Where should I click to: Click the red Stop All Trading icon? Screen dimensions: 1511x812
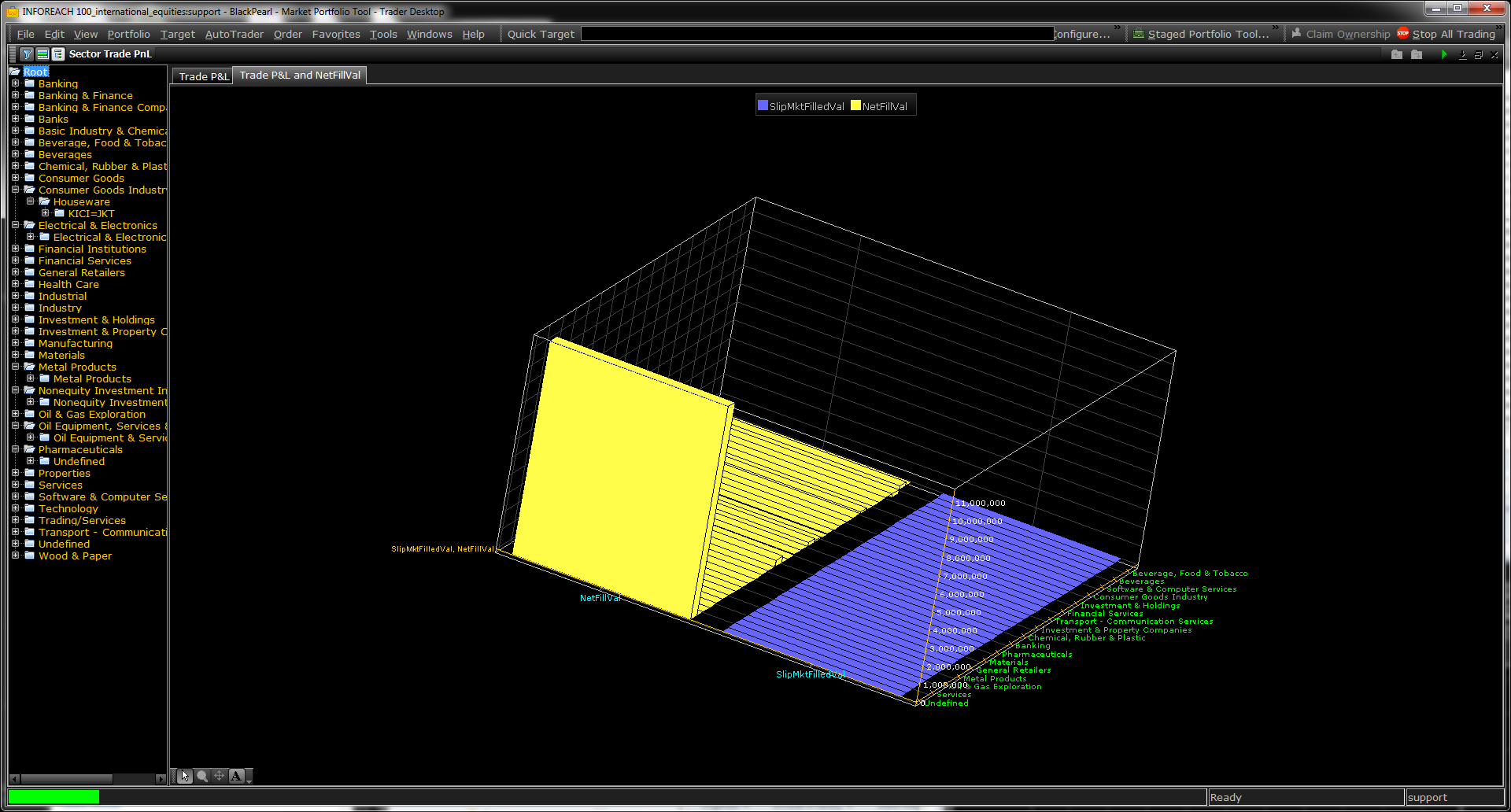coord(1403,34)
